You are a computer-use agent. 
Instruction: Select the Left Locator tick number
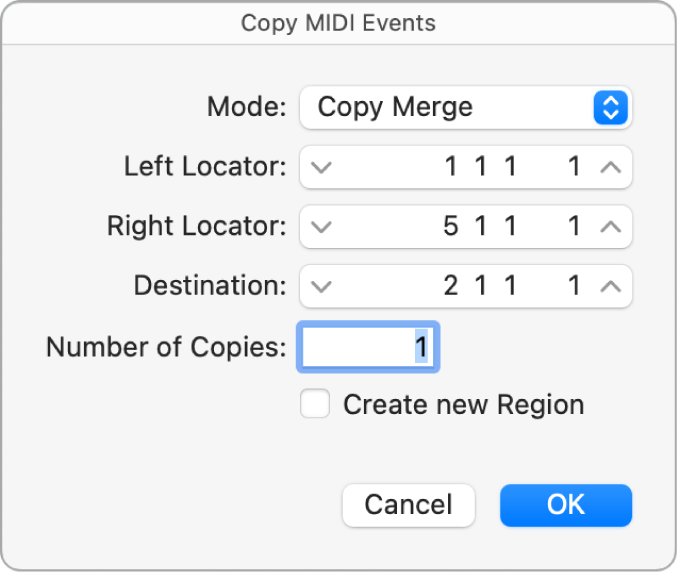click(x=574, y=168)
